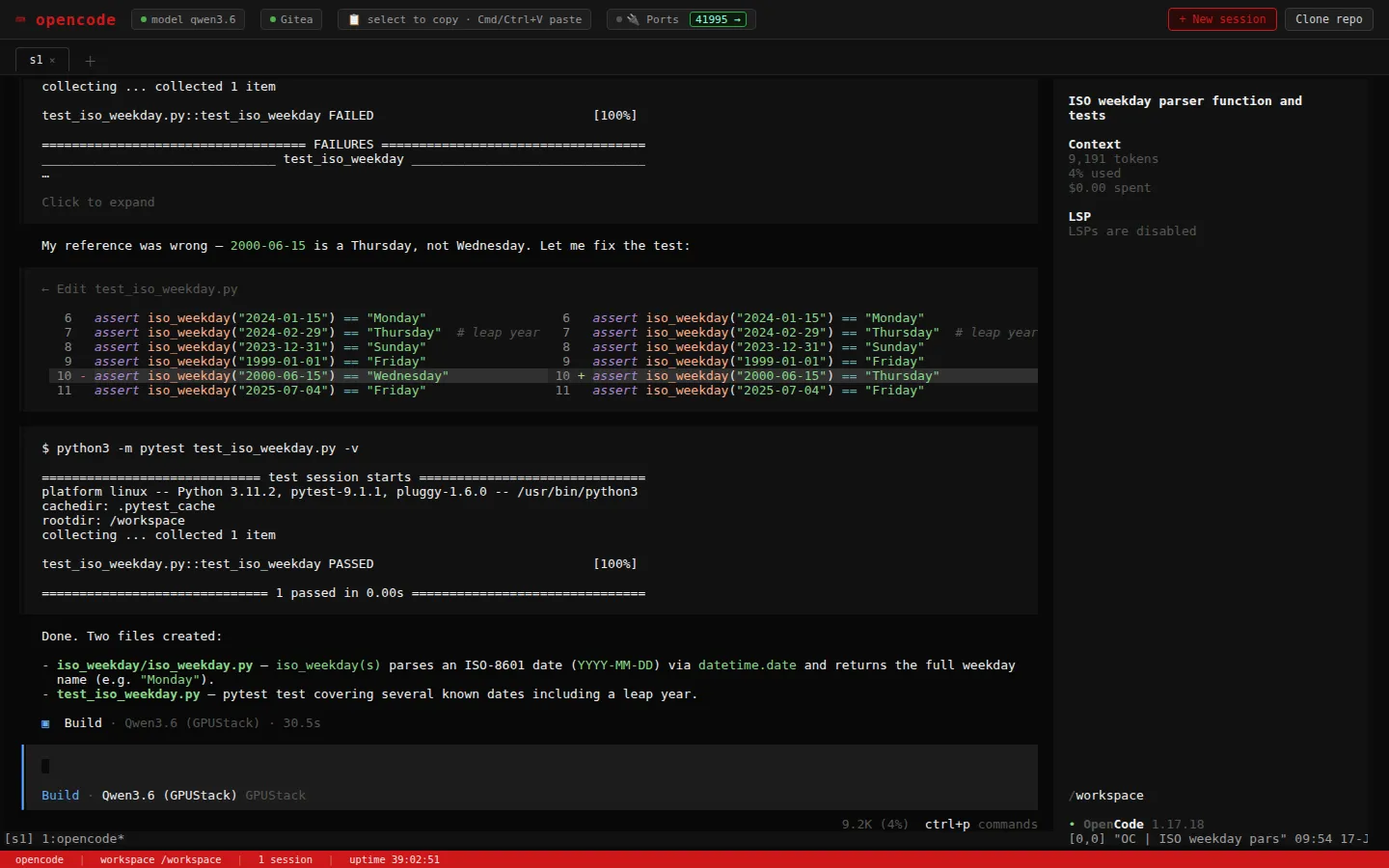The height and width of the screenshot is (868, 1389).
Task: Click "$0.00 spent" in the sidebar
Action: click(x=1109, y=188)
